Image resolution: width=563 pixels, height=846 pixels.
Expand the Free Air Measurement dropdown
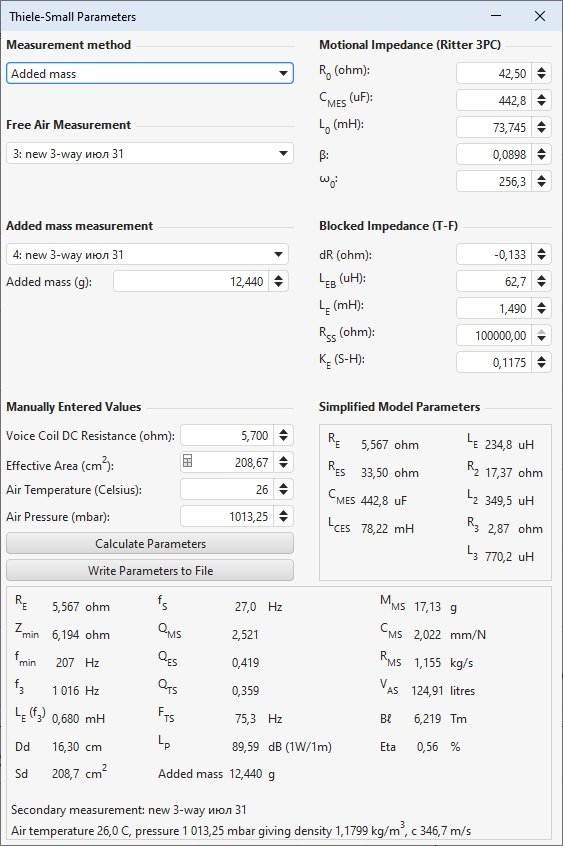150,154
